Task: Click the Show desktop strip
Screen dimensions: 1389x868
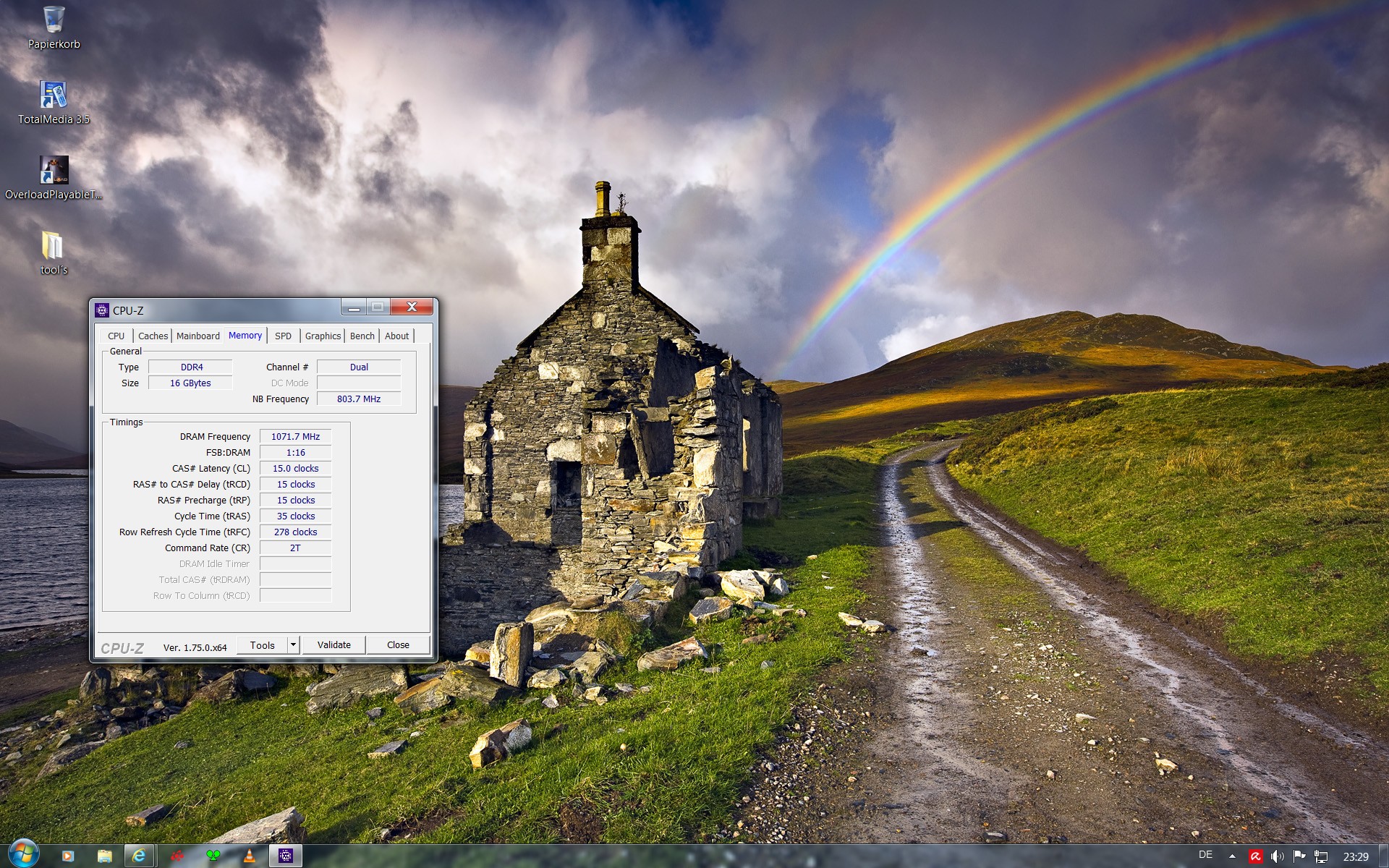Action: (x=1383, y=856)
